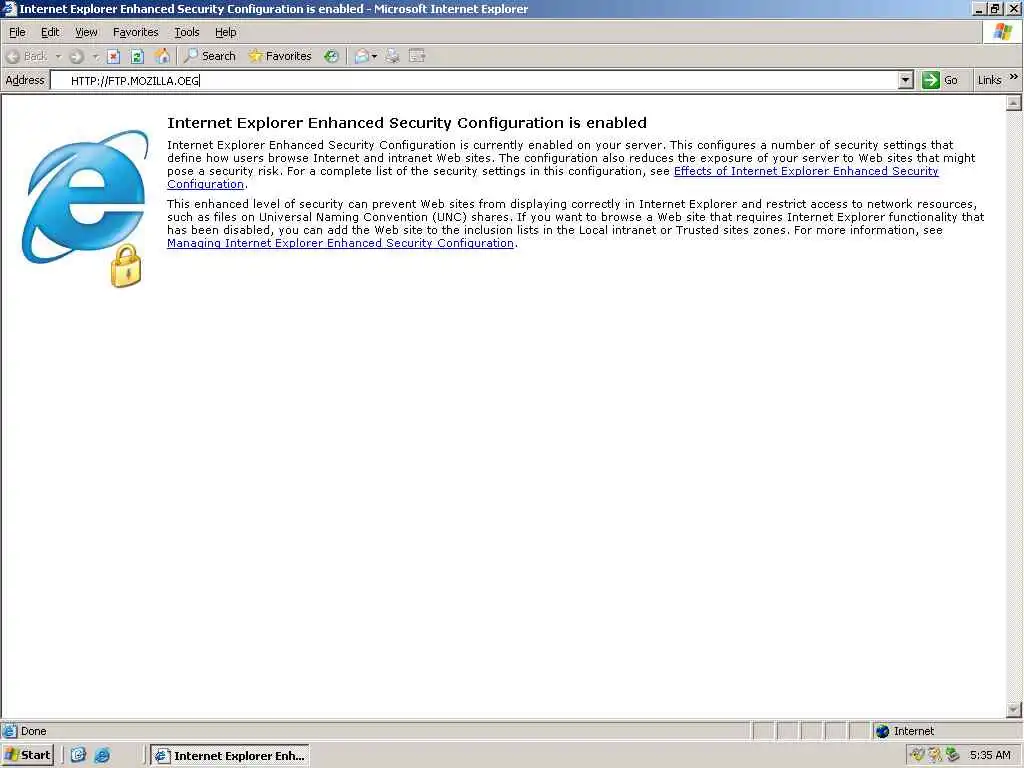Open the Tools menu
This screenshot has width=1024, height=768.
pyautogui.click(x=186, y=32)
